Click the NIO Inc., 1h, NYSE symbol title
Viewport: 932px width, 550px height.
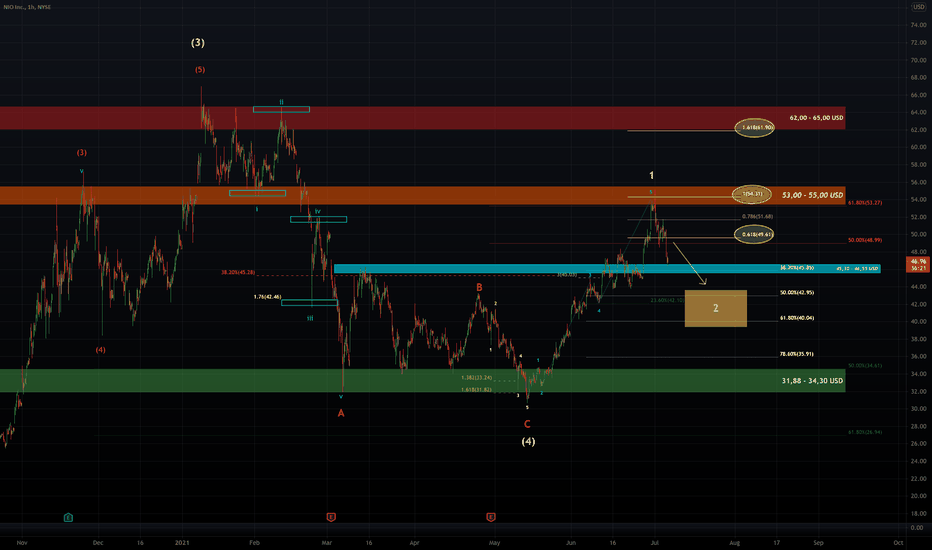point(27,7)
